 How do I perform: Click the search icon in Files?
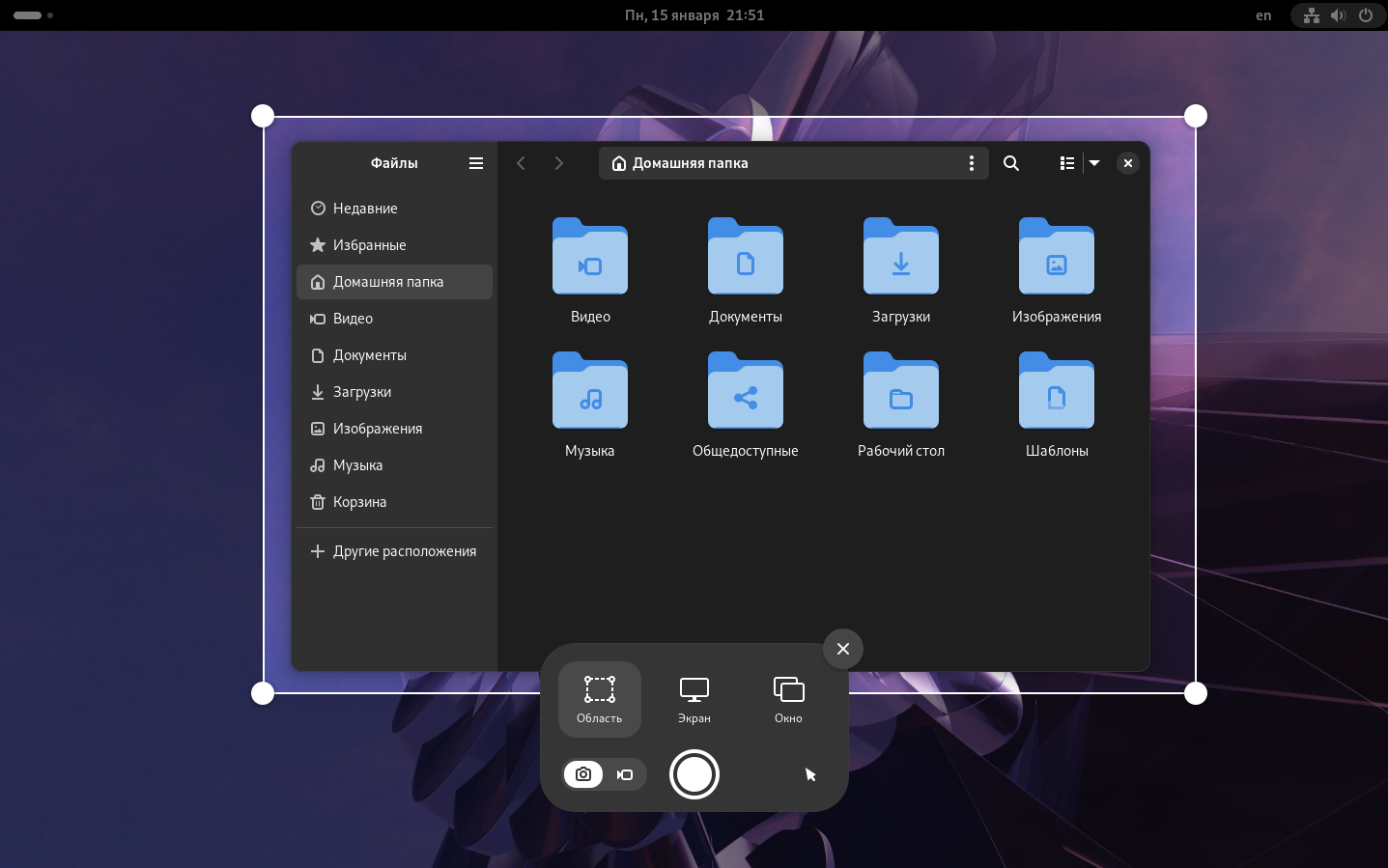[1011, 163]
